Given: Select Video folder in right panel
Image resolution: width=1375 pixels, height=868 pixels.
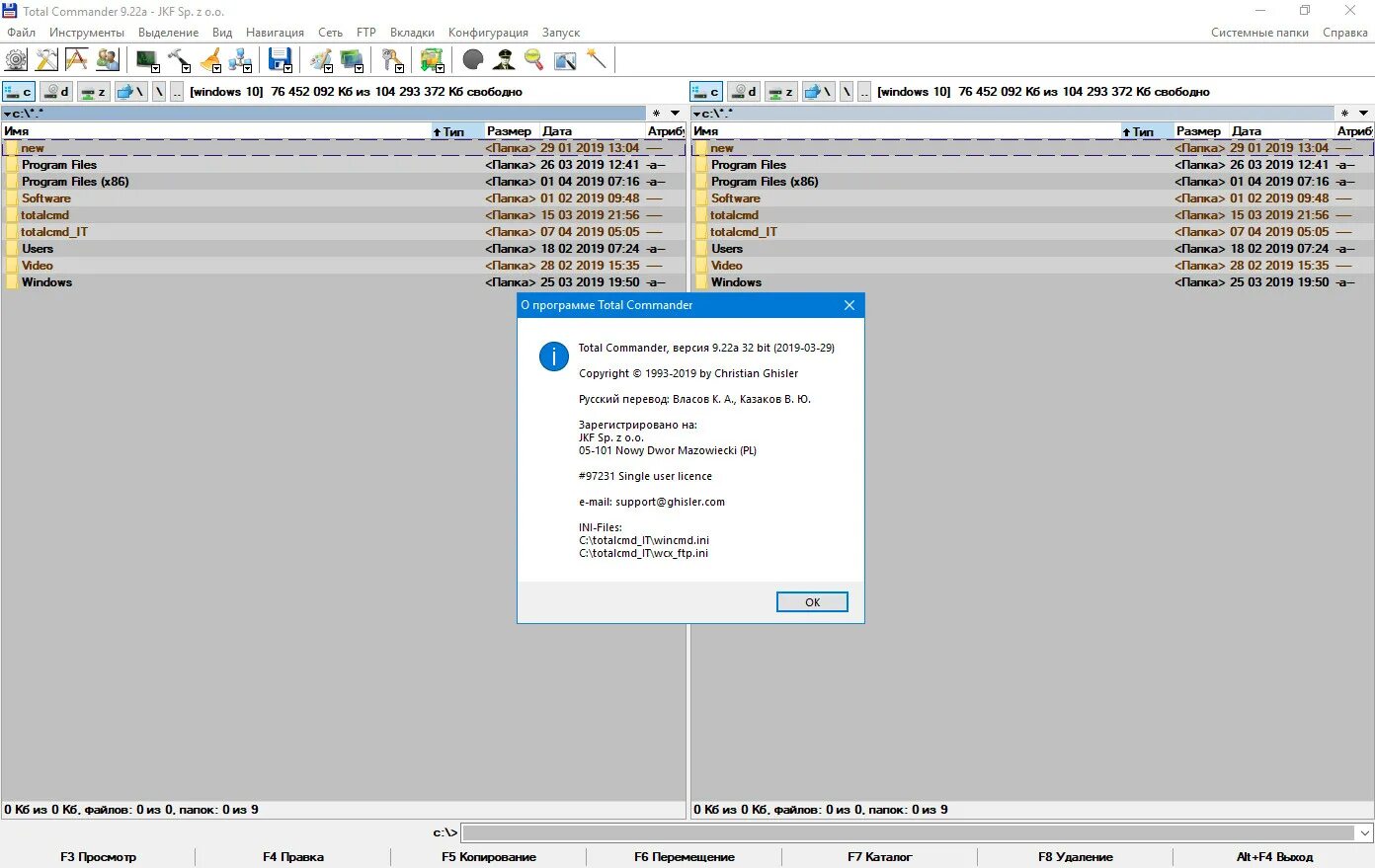Looking at the screenshot, I should pos(1032,266).
